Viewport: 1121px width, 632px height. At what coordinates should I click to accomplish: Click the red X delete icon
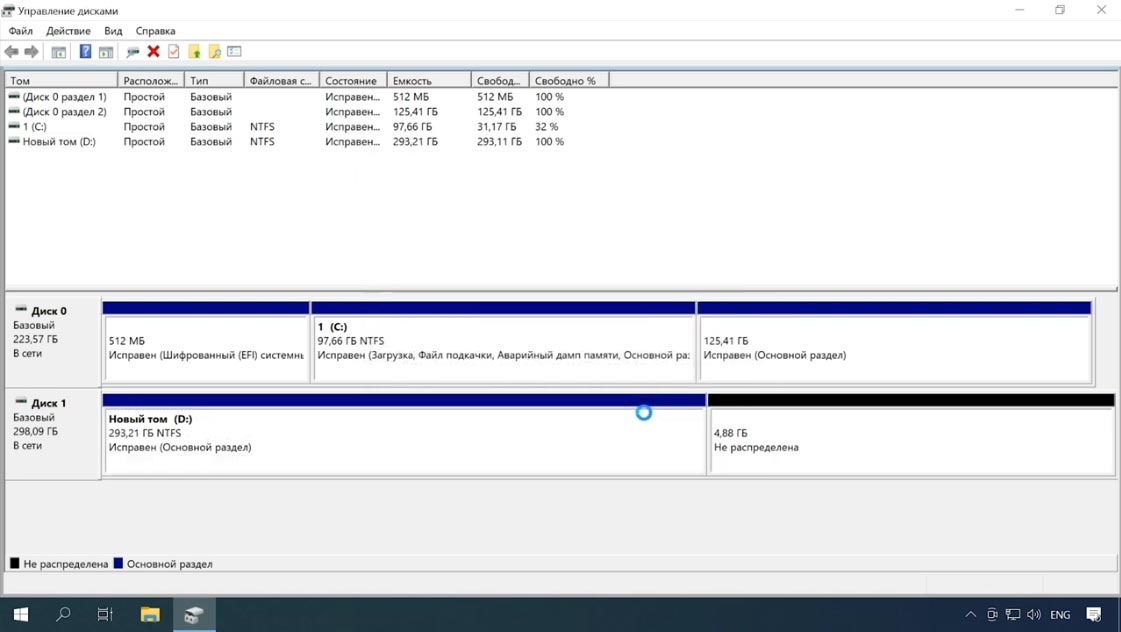point(153,51)
